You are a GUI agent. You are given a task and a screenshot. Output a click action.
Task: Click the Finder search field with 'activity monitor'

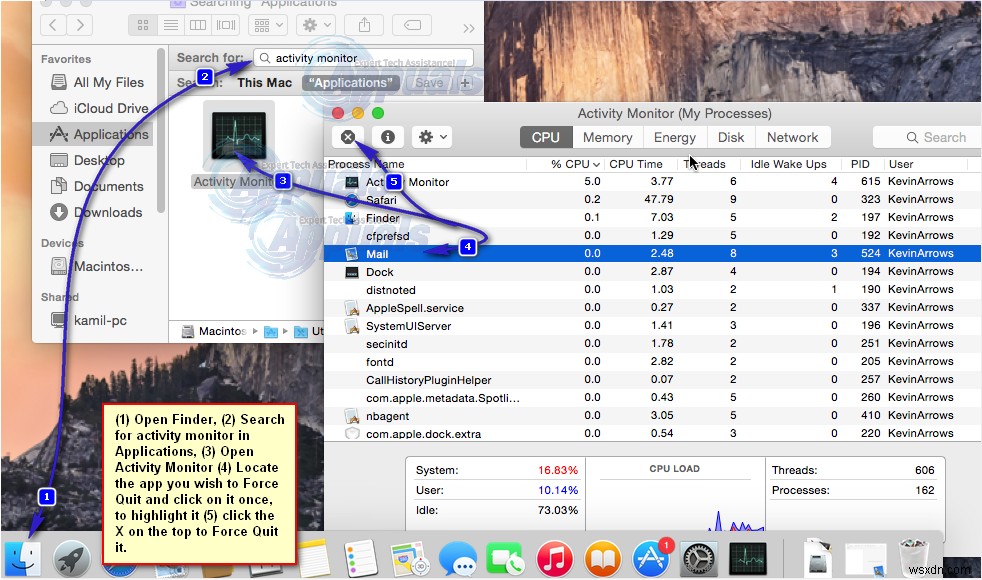[363, 58]
